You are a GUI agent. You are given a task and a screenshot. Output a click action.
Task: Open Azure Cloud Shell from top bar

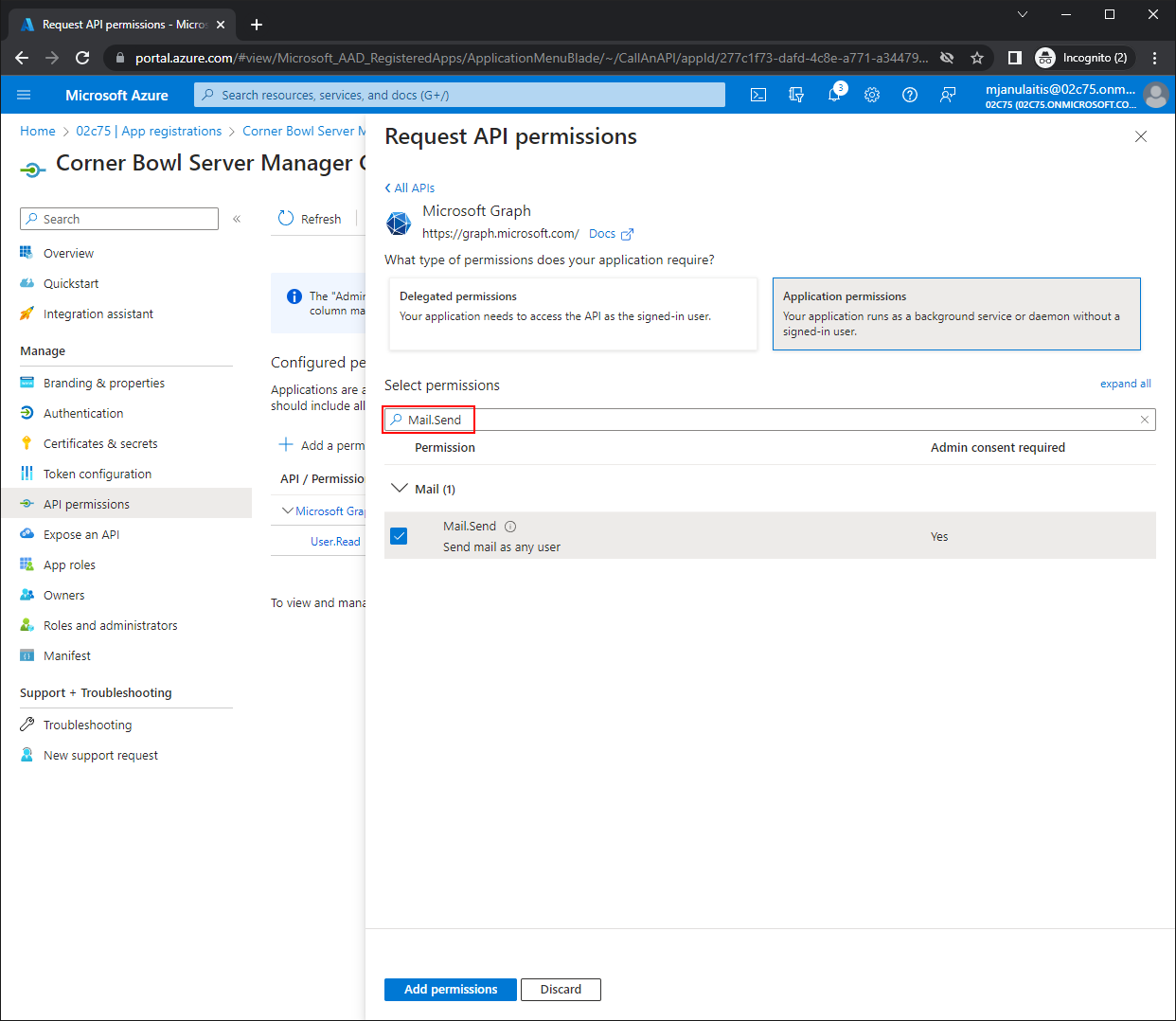758,95
